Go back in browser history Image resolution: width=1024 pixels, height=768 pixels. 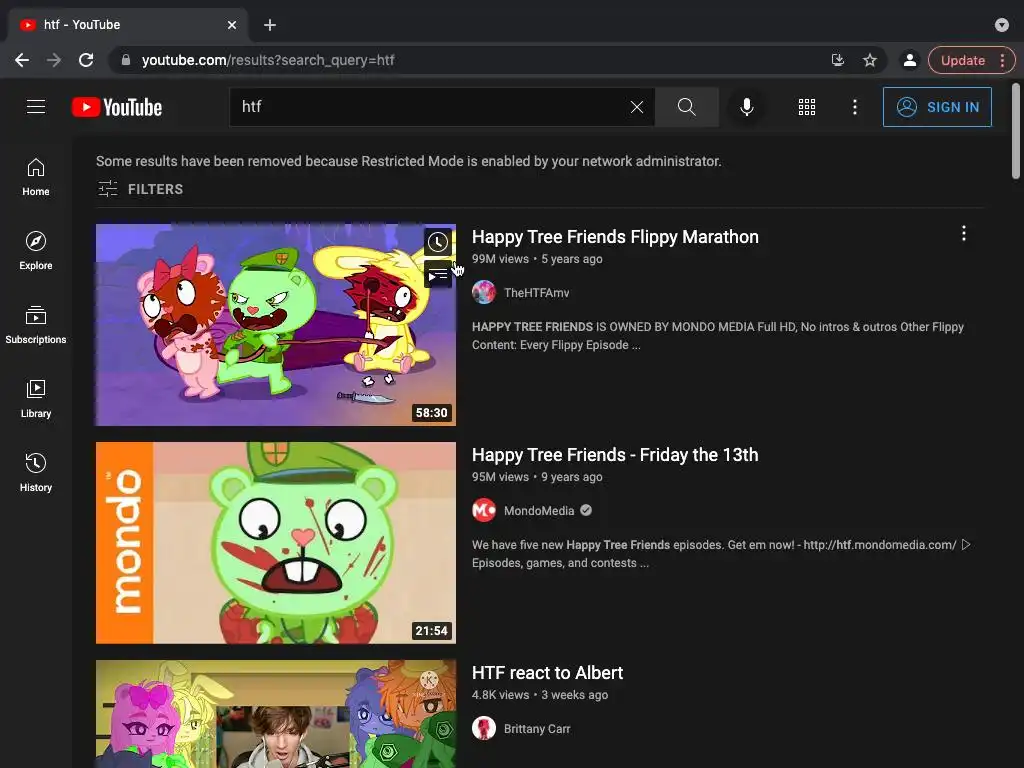22,60
